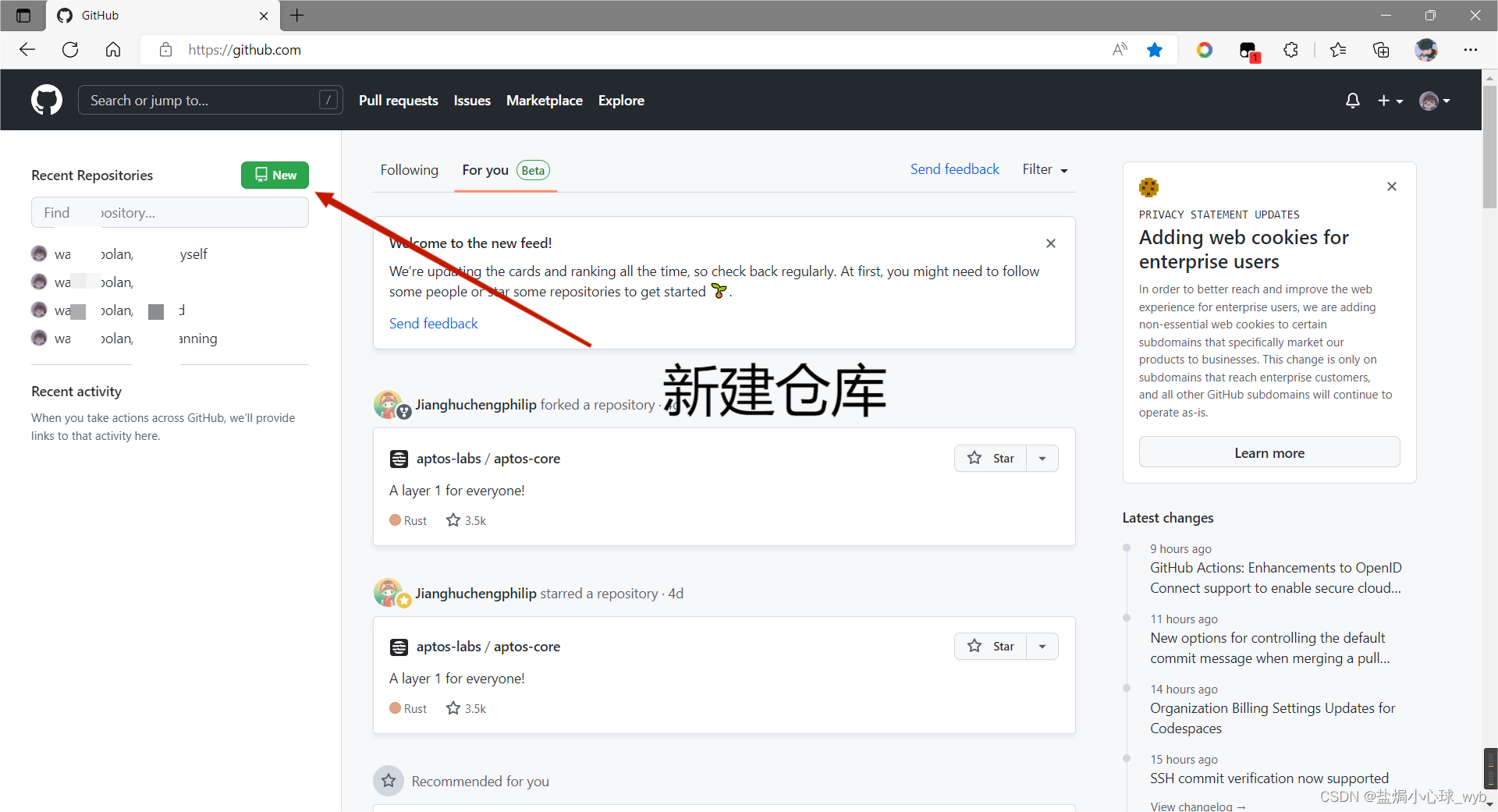1498x812 pixels.
Task: Star aptos-core in the forked card
Action: tap(991, 458)
